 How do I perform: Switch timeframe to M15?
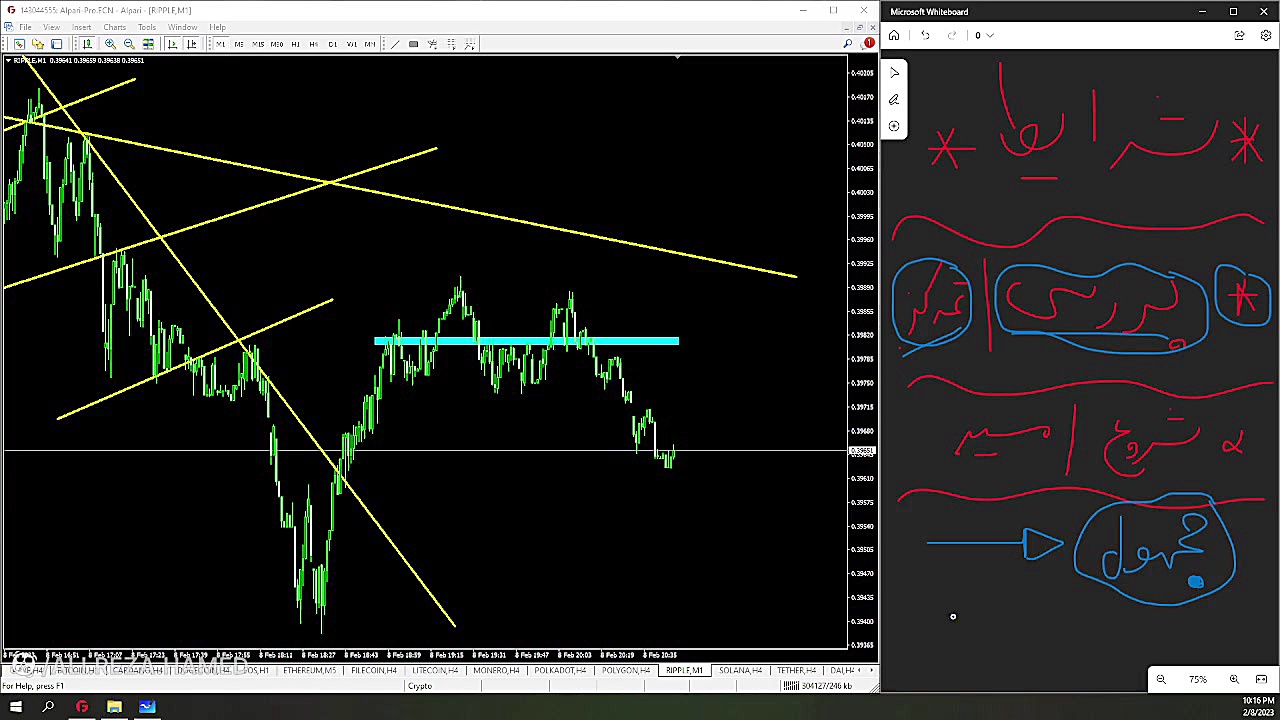pyautogui.click(x=258, y=44)
